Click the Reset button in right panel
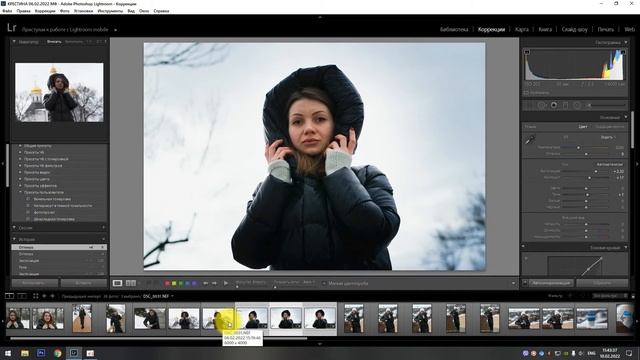This screenshot has width=640, height=360. (602, 283)
